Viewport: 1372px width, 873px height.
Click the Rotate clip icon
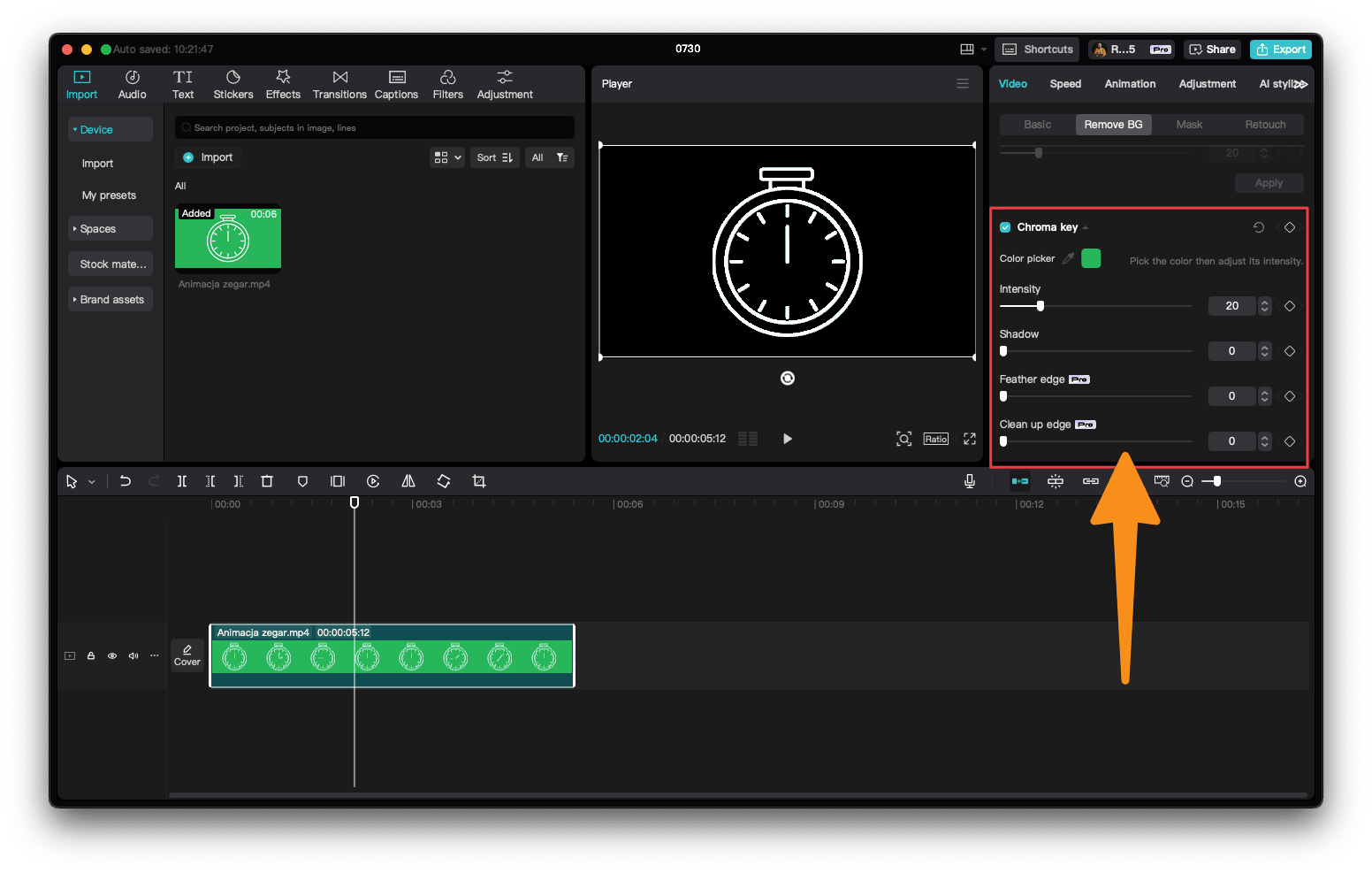click(x=444, y=481)
